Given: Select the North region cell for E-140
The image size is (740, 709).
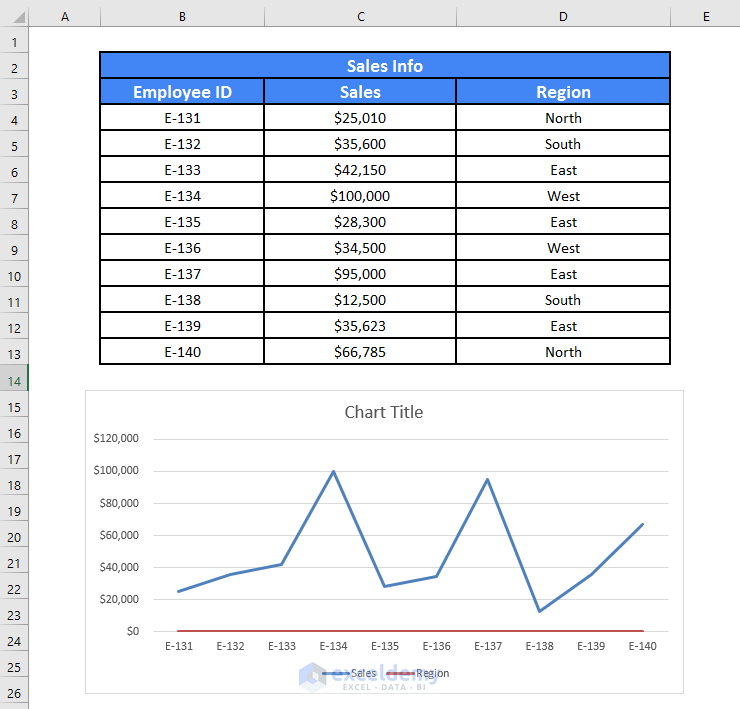Looking at the screenshot, I should tap(563, 351).
